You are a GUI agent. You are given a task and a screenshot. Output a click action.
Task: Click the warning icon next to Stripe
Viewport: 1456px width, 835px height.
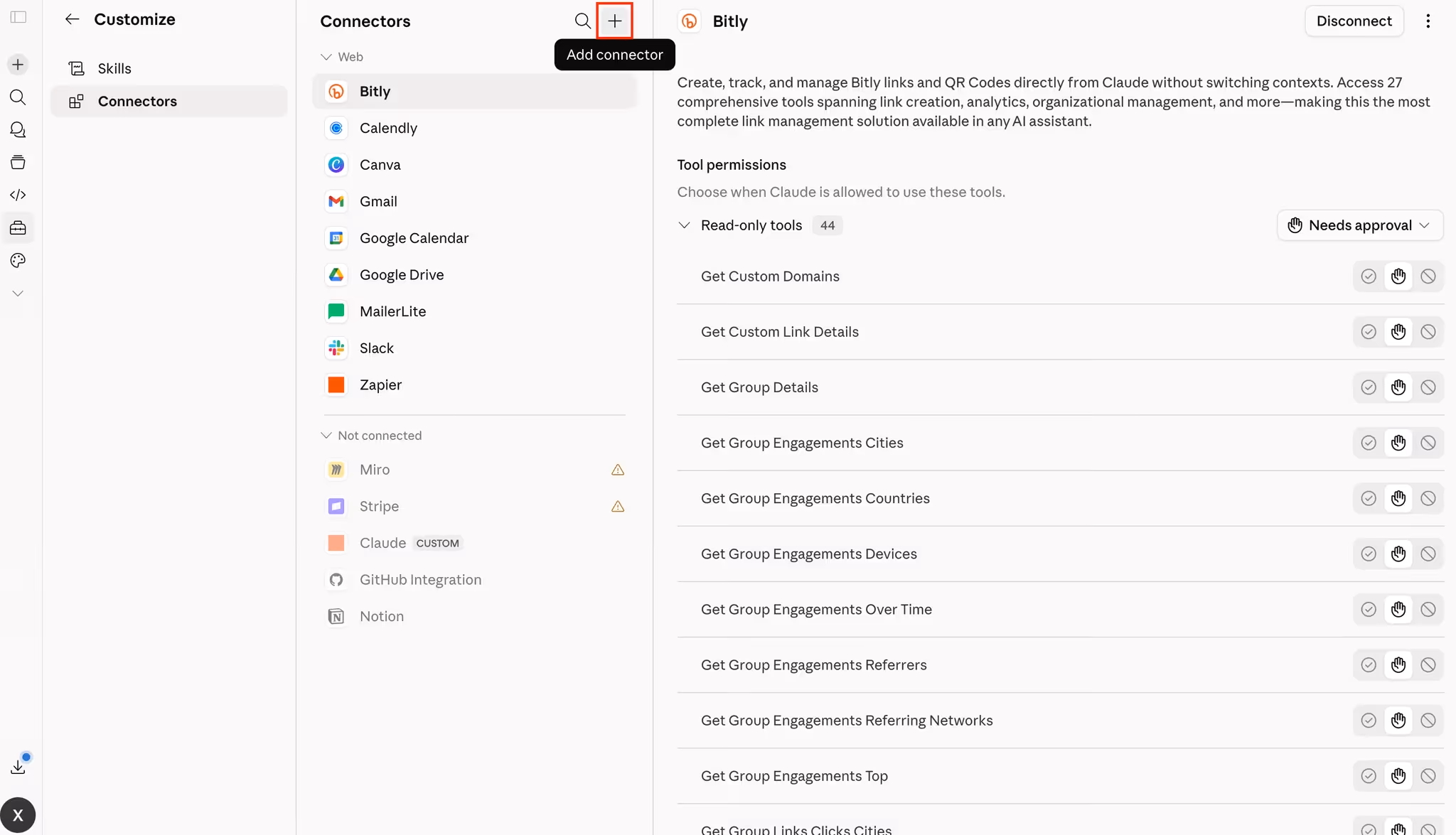pyautogui.click(x=618, y=507)
